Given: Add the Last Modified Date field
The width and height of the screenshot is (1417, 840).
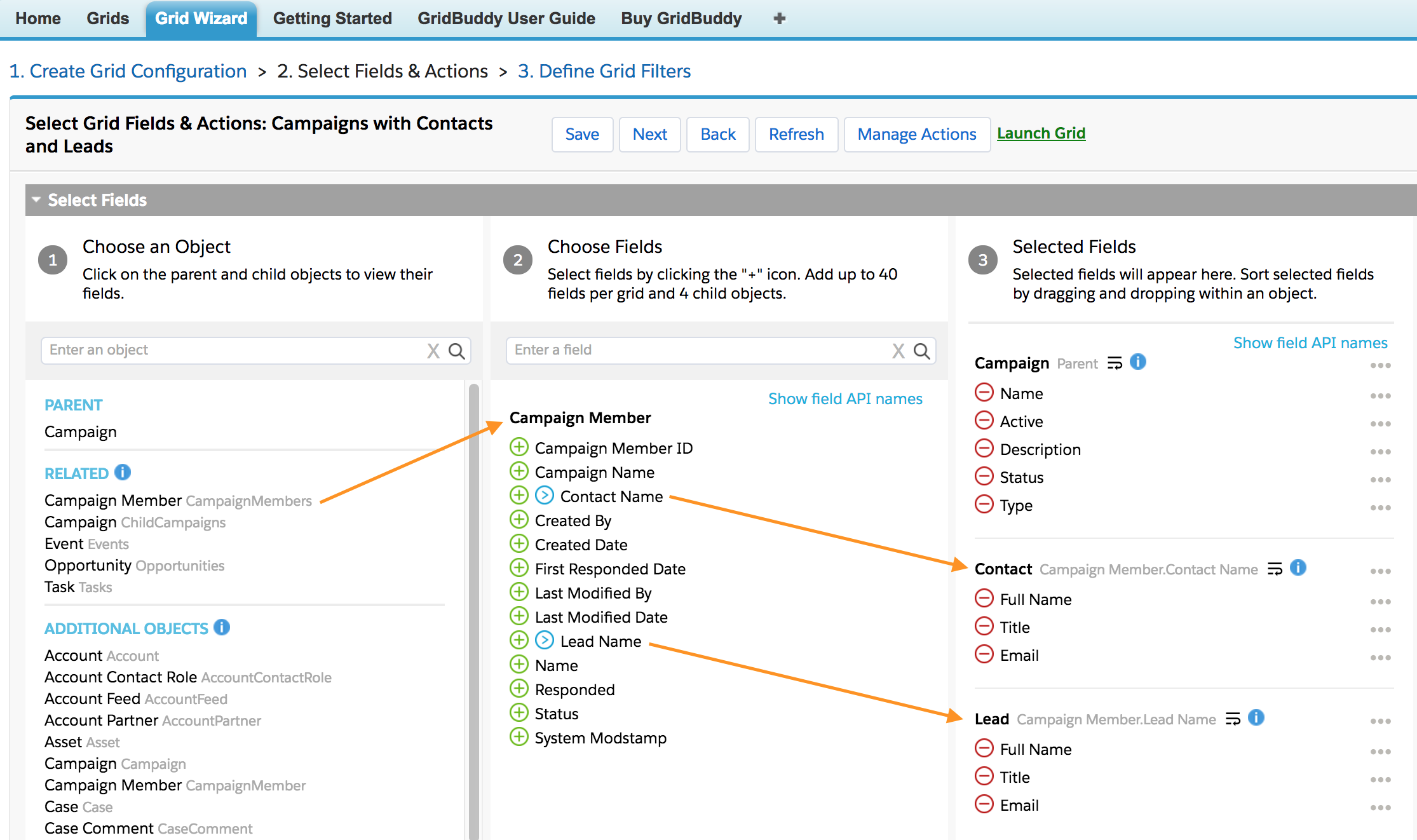Looking at the screenshot, I should coord(519,616).
